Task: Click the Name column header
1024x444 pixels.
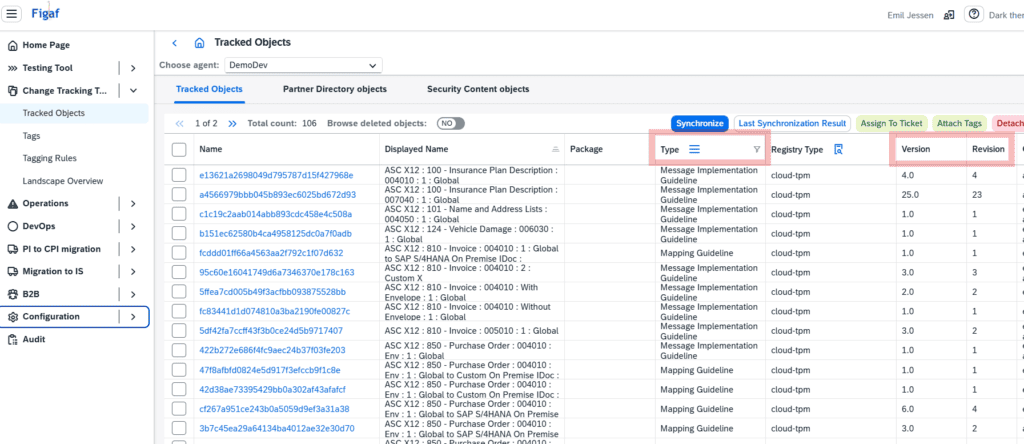Action: coord(210,150)
